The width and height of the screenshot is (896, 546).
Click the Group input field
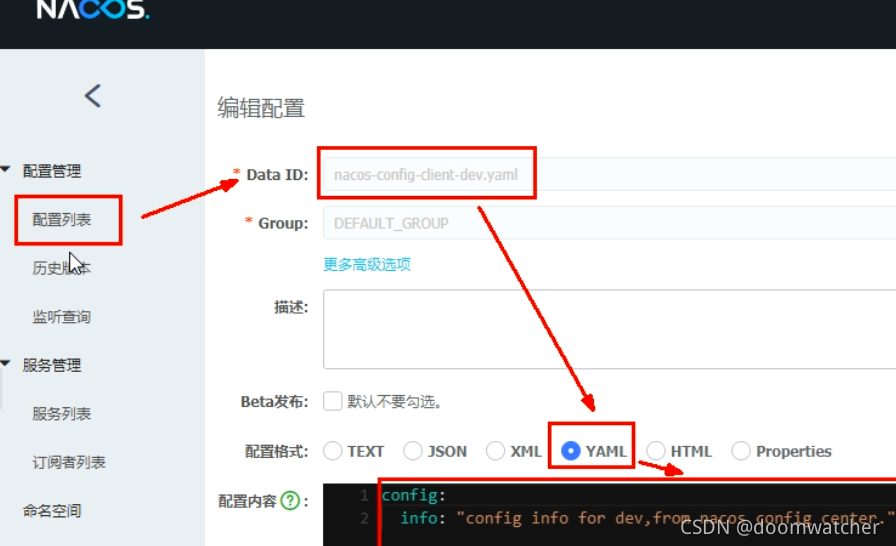[x=609, y=223]
